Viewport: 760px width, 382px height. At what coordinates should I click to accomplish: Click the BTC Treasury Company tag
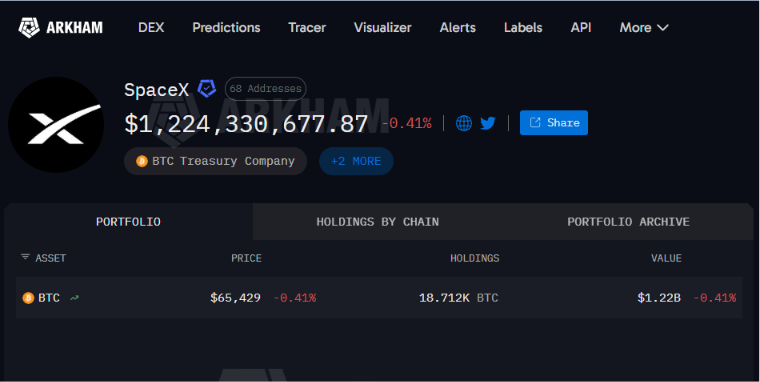point(215,161)
